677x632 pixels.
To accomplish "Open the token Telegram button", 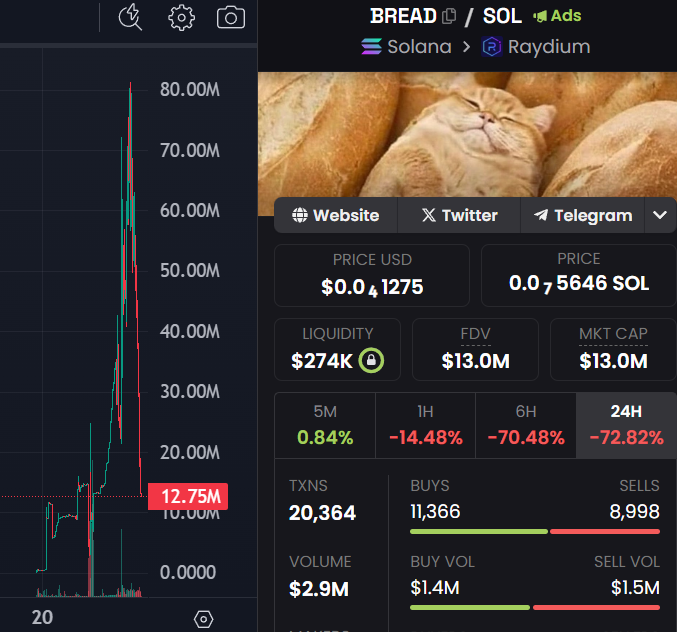I will point(582,215).
